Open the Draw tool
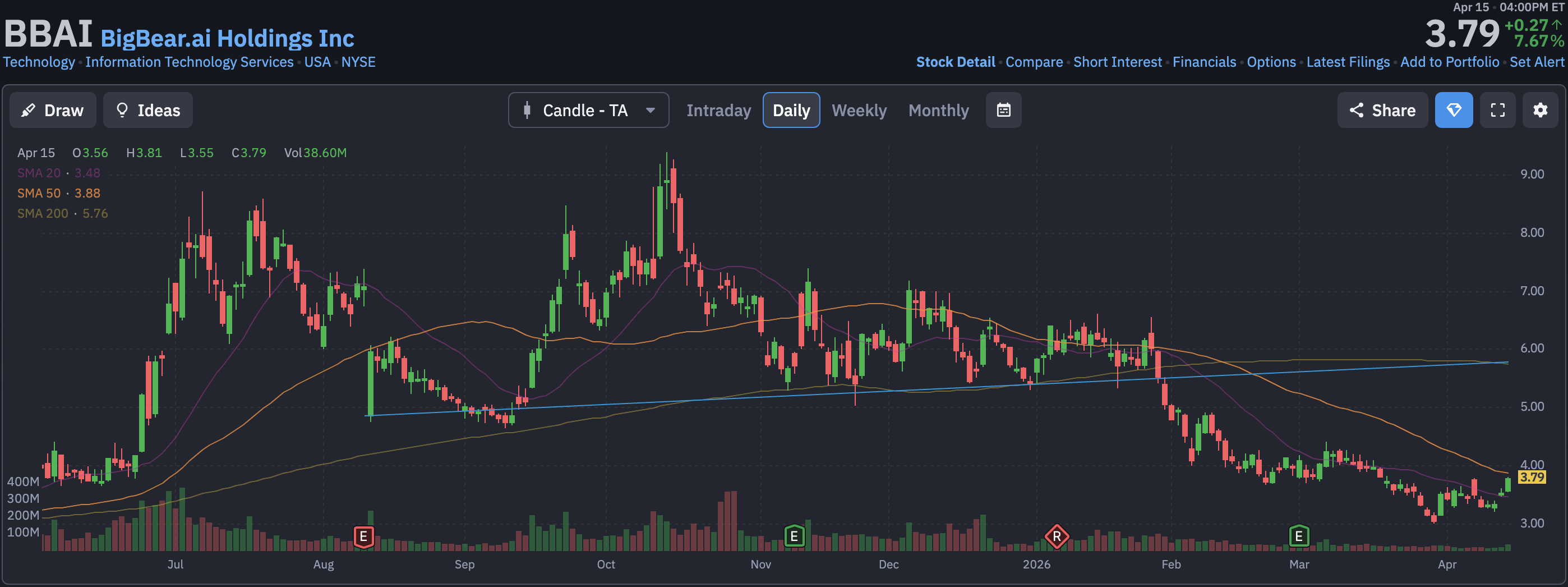 coord(53,110)
